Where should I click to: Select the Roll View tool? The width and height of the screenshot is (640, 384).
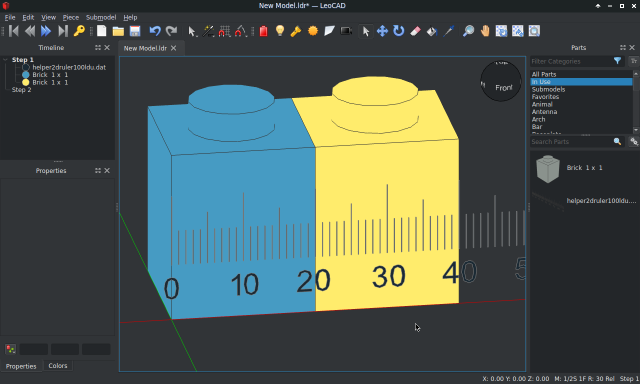pos(518,31)
